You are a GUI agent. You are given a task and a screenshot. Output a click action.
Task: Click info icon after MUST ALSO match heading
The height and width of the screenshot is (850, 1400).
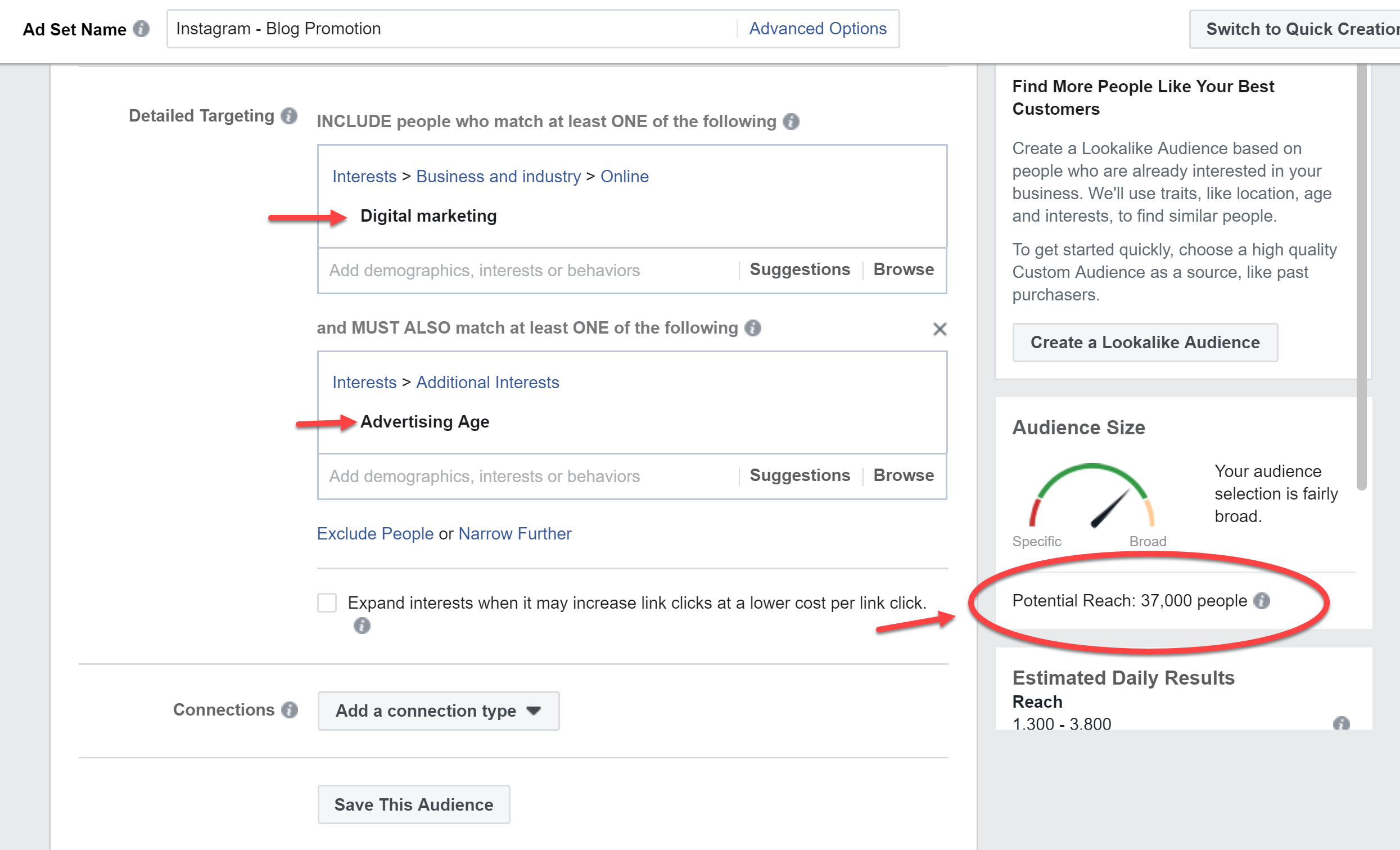[x=753, y=327]
